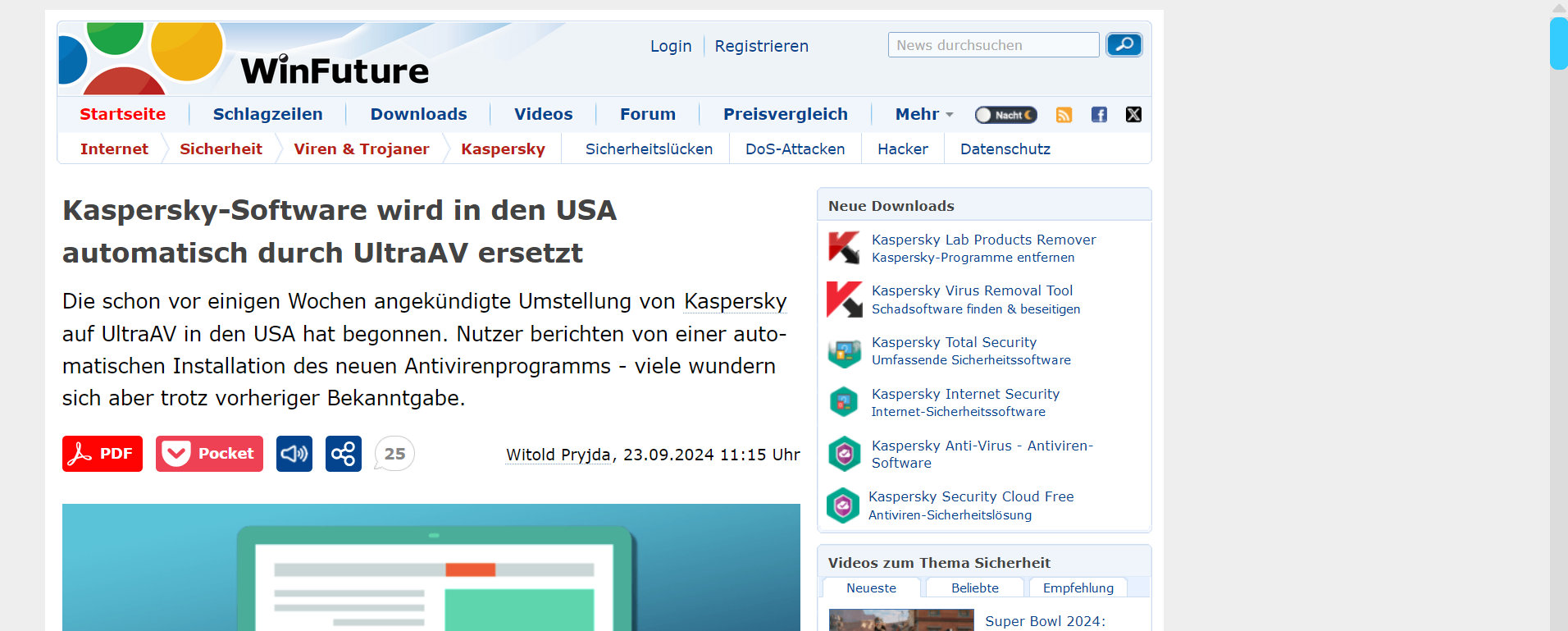Open the Sicherheitslücken topic

click(x=649, y=149)
